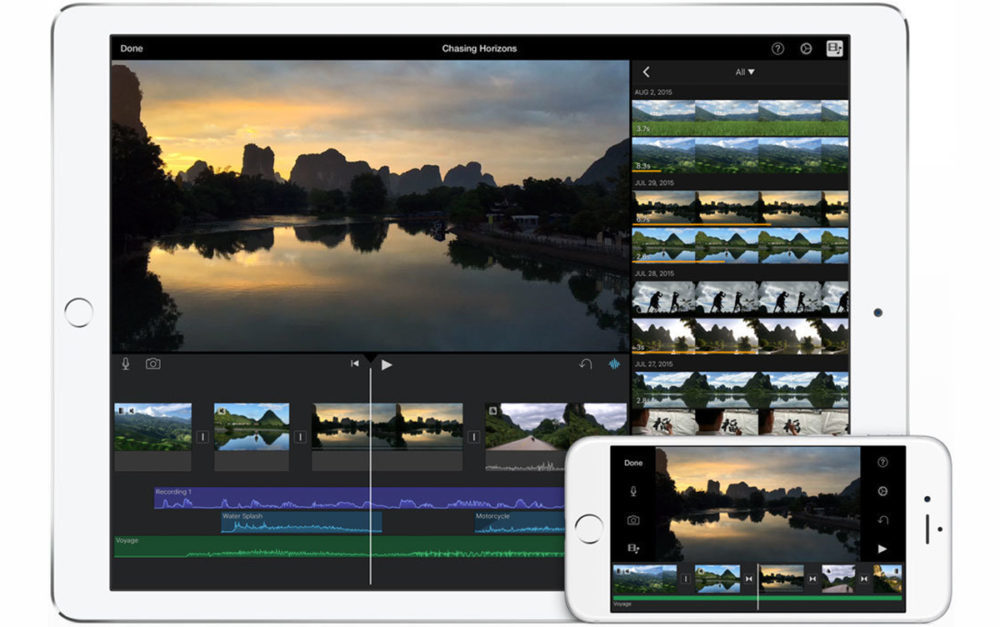Expand the All media filter dropdown

click(x=744, y=72)
